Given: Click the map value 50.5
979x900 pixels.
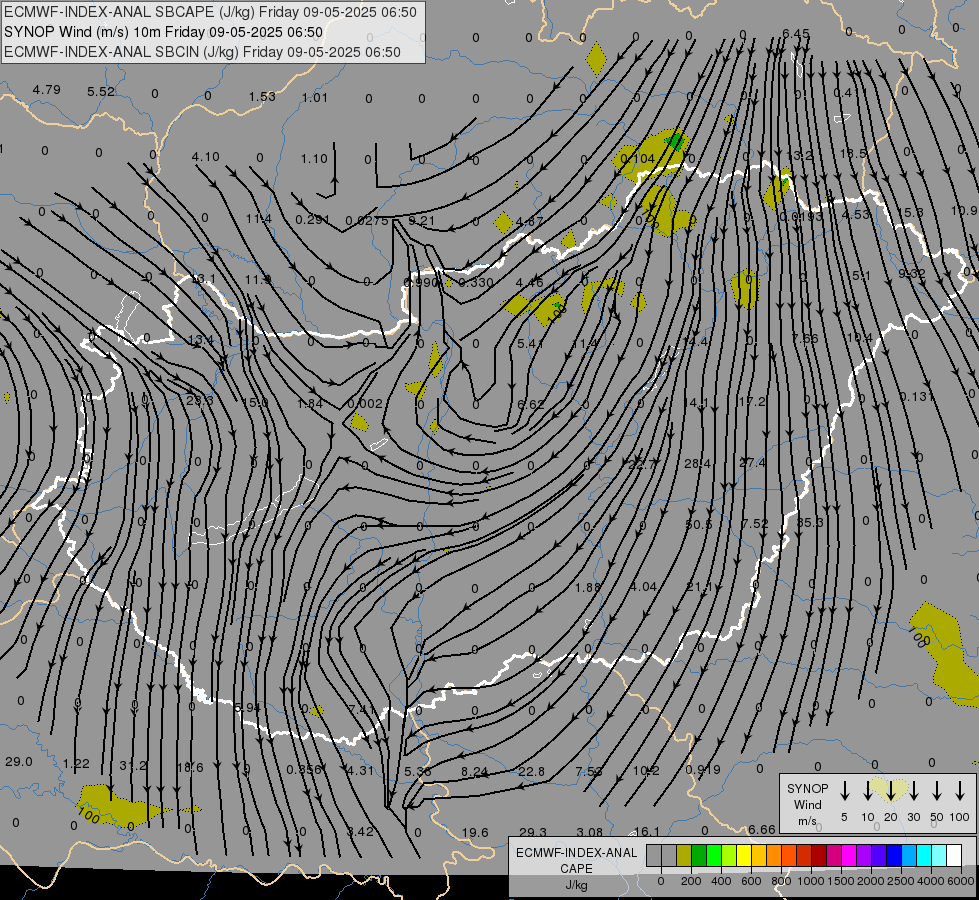Looking at the screenshot, I should [x=699, y=524].
